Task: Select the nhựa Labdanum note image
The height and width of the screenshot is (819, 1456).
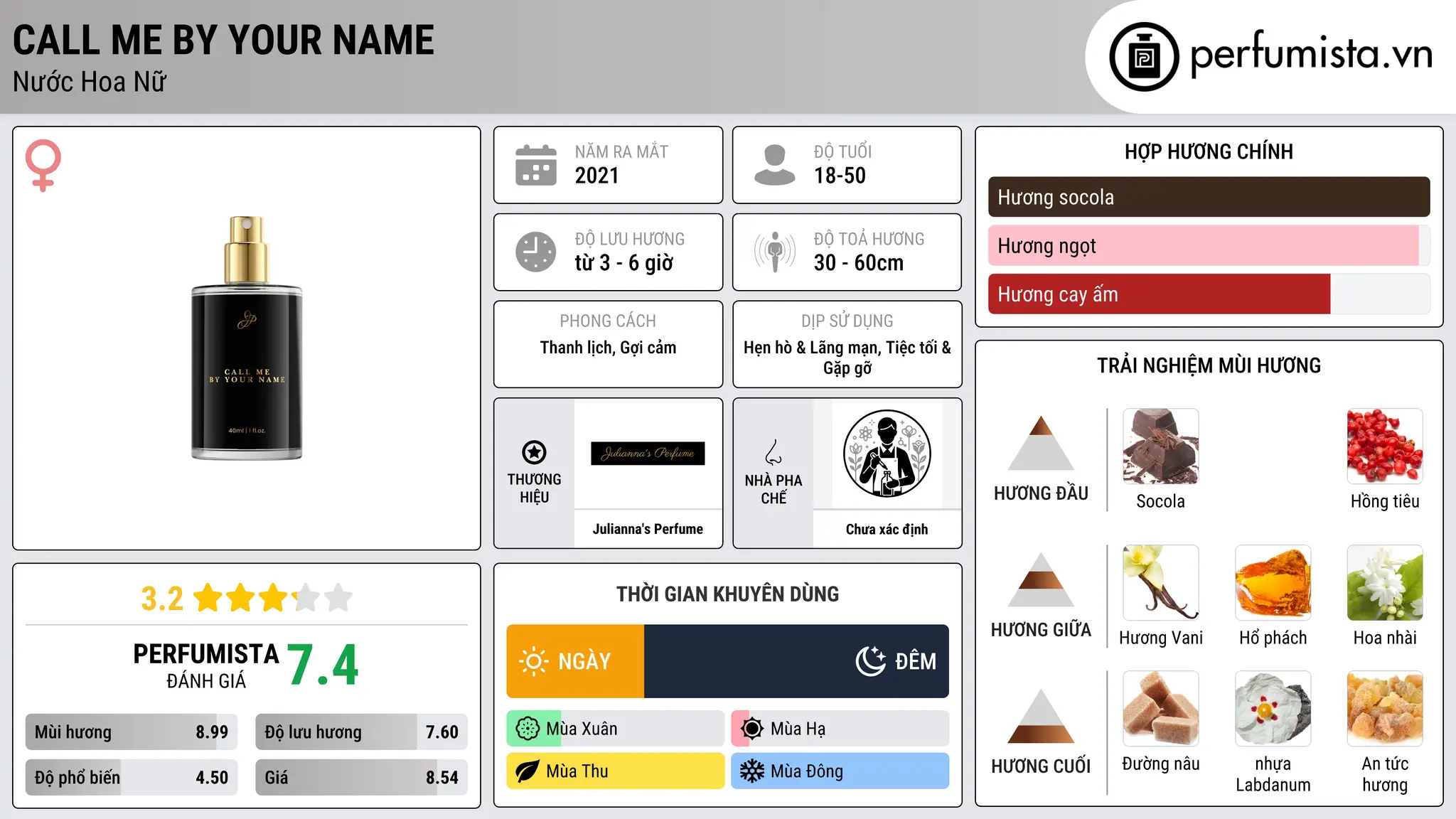Action: click(1273, 709)
